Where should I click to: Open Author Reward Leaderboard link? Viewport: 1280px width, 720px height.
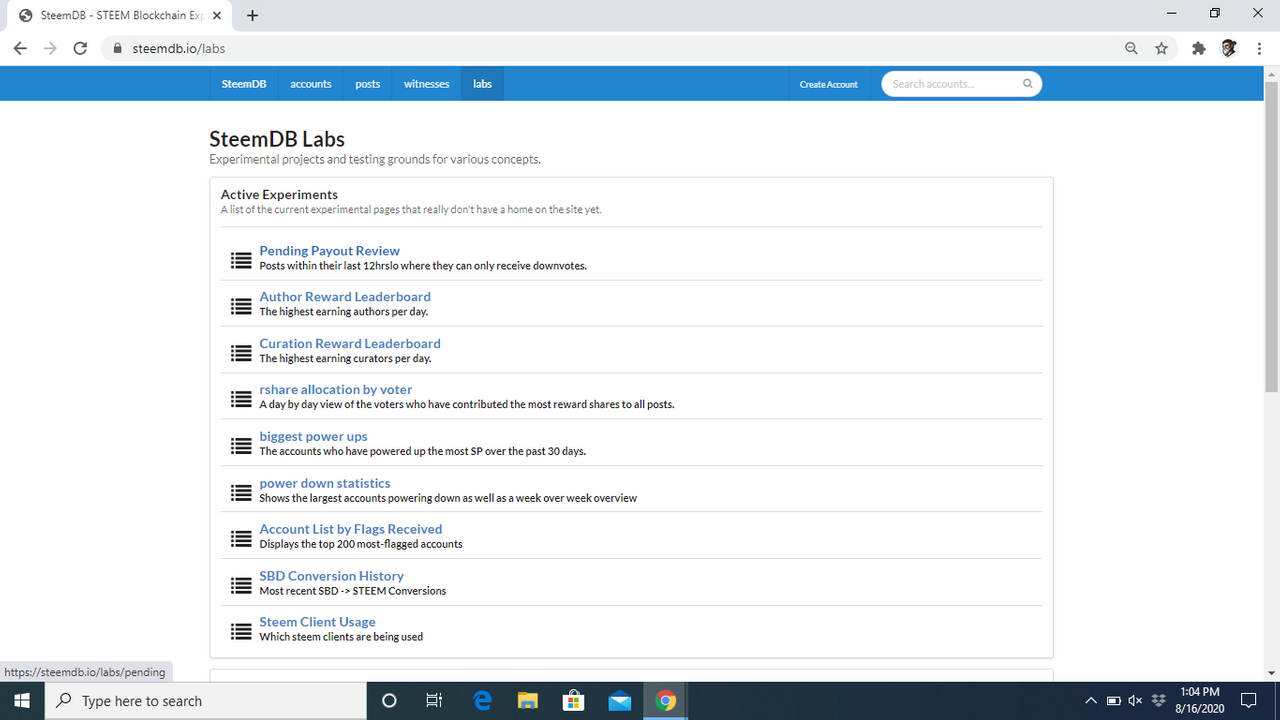click(x=345, y=297)
